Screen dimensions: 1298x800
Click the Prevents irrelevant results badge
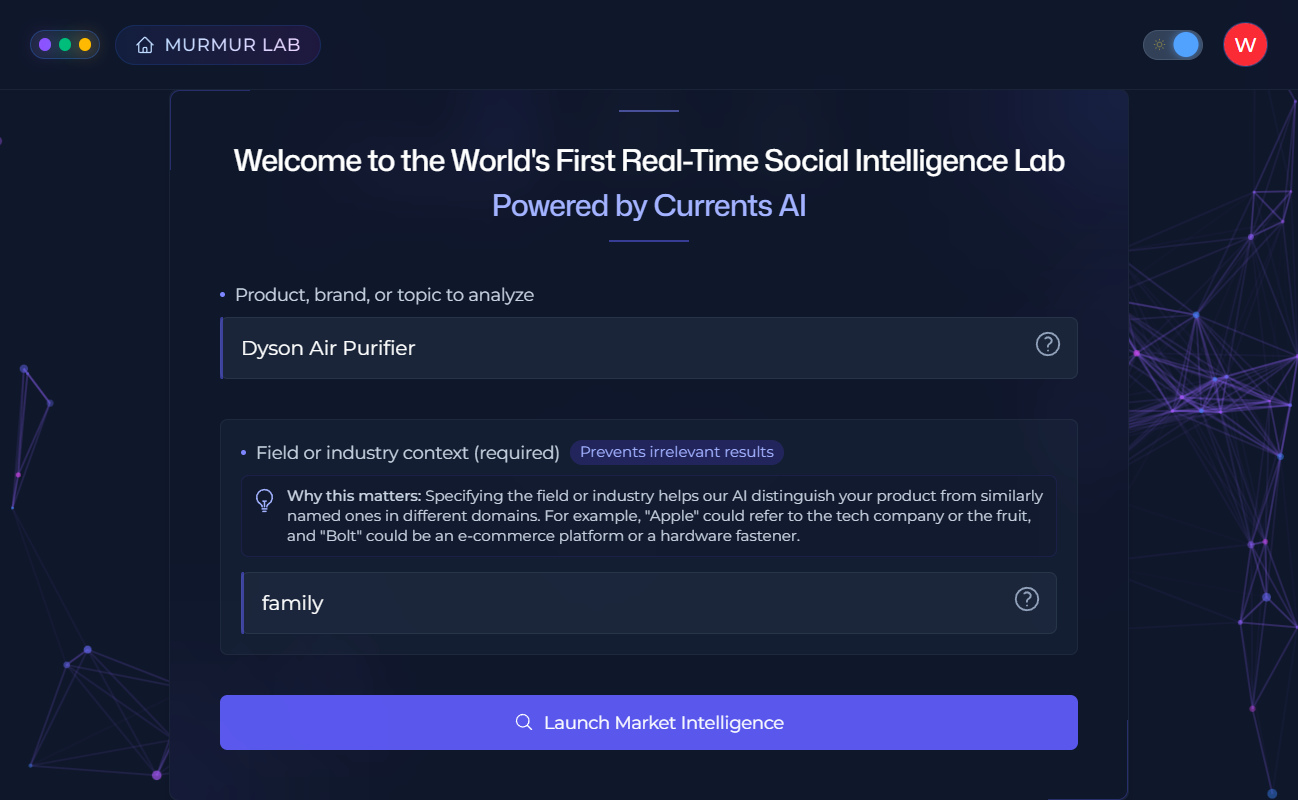677,452
